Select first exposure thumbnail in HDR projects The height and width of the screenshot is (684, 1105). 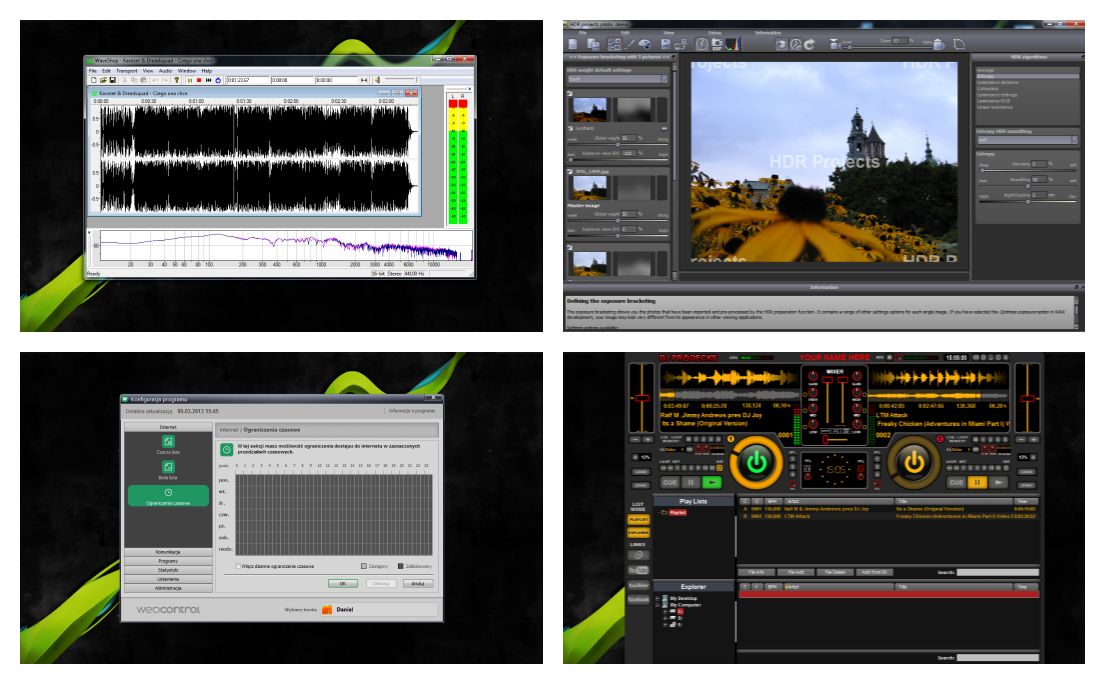[x=589, y=110]
